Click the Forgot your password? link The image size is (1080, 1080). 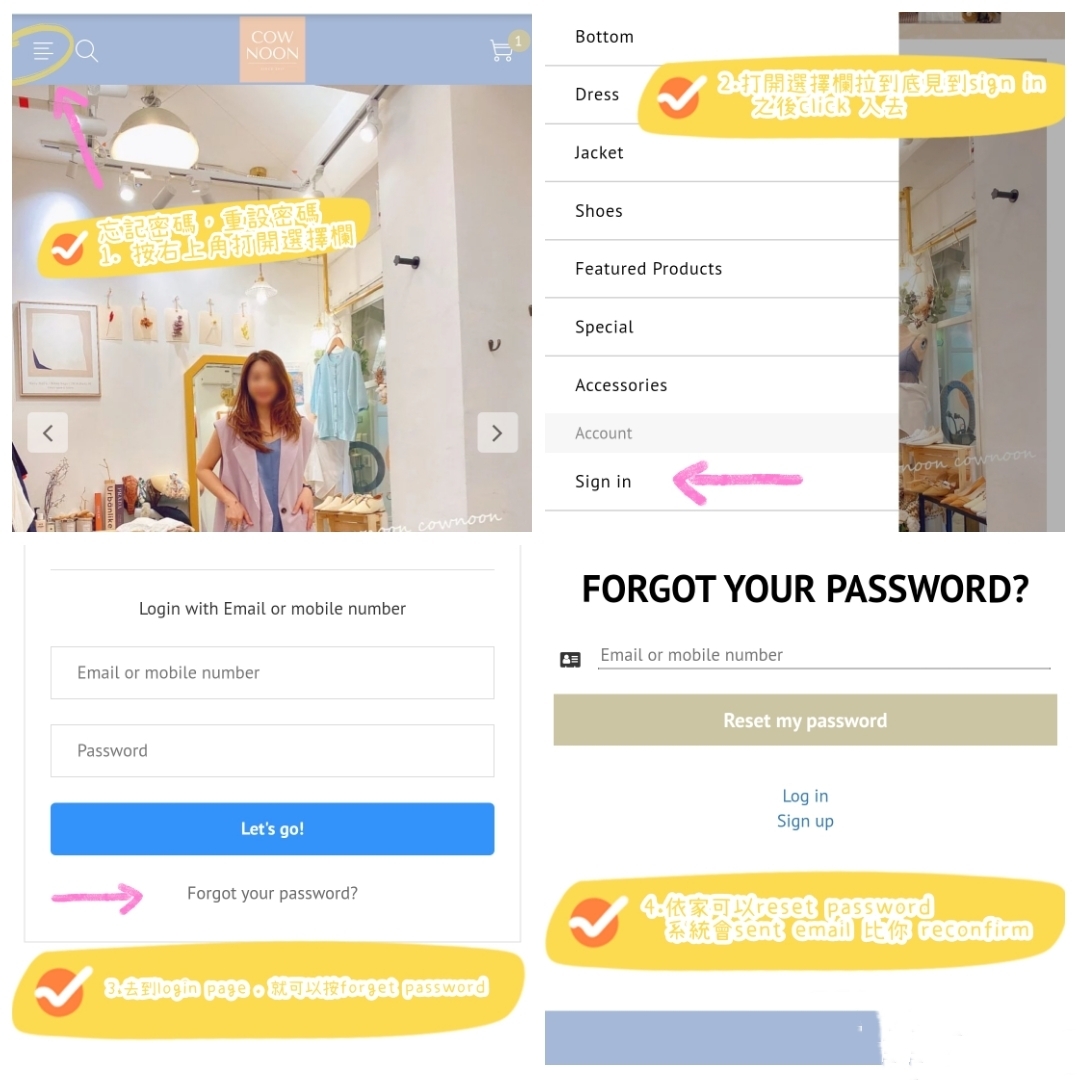[x=272, y=893]
